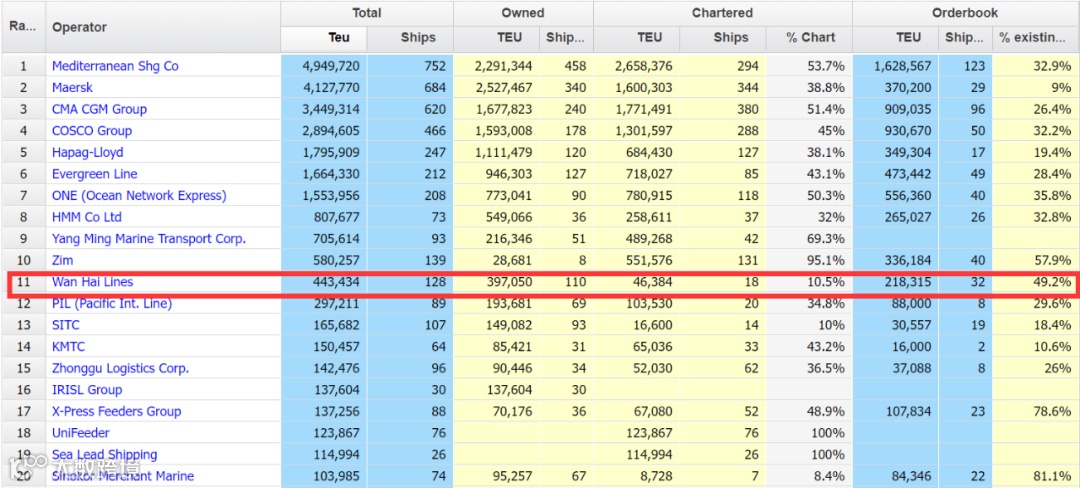The height and width of the screenshot is (488, 1080).
Task: Select Zim % chartered value 95.1%
Action: coord(826,260)
